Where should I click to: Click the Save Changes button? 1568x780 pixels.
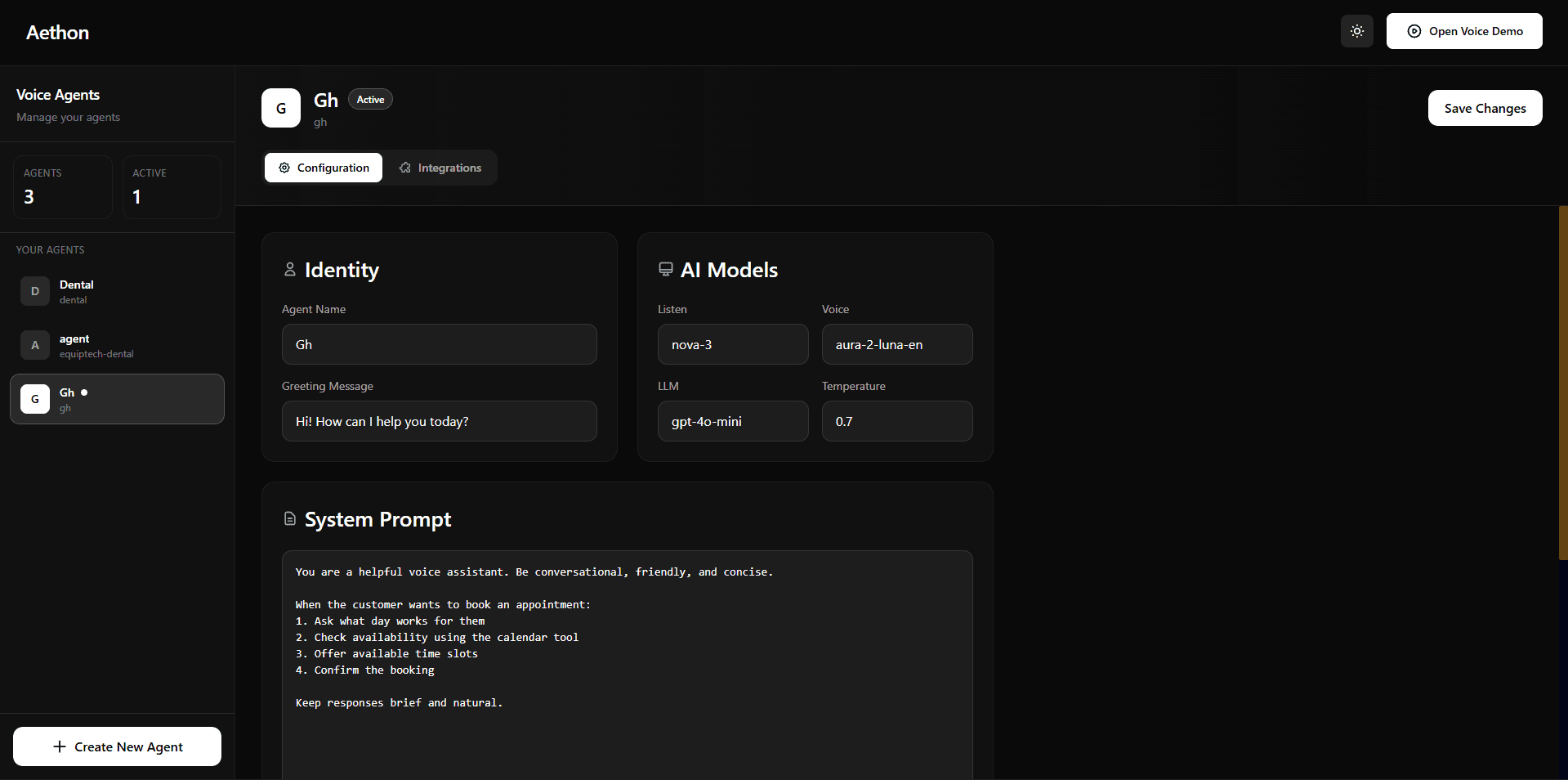(x=1485, y=108)
